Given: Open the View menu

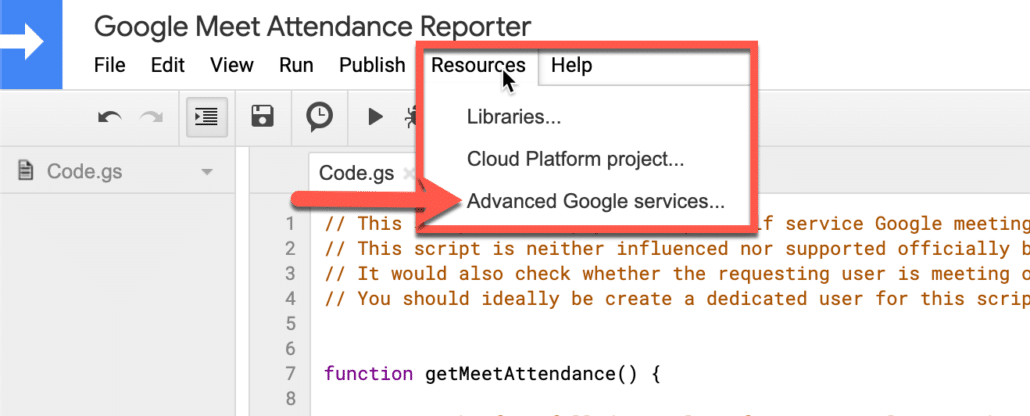Looking at the screenshot, I should click(x=232, y=65).
